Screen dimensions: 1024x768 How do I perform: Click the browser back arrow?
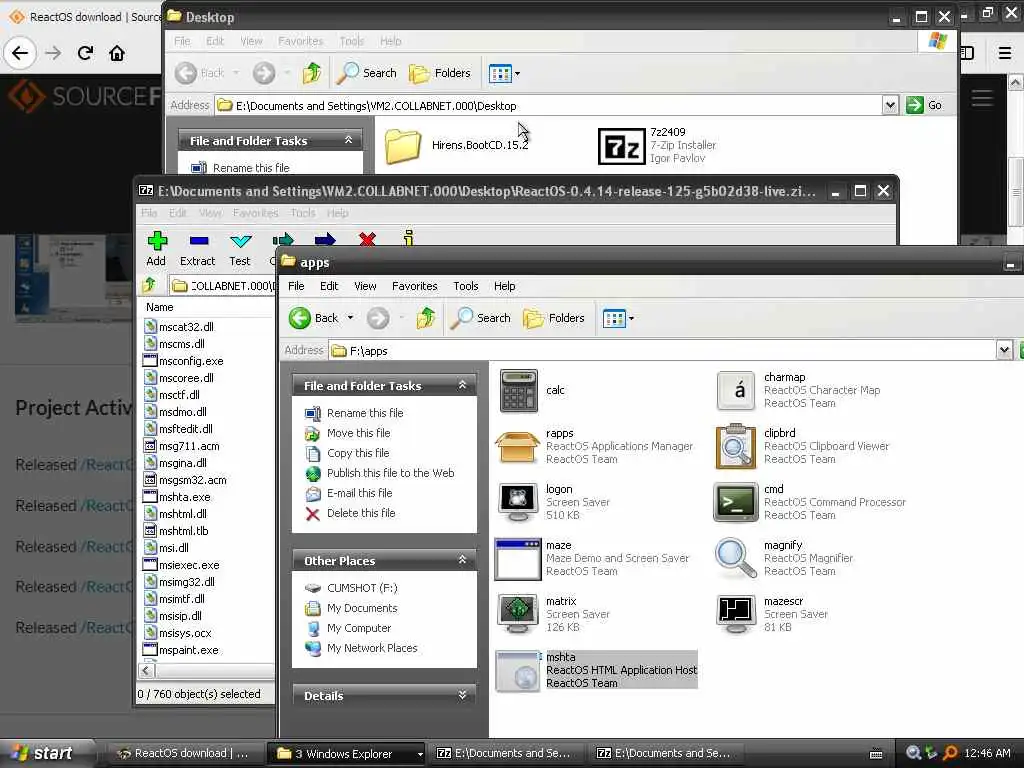pyautogui.click(x=20, y=53)
